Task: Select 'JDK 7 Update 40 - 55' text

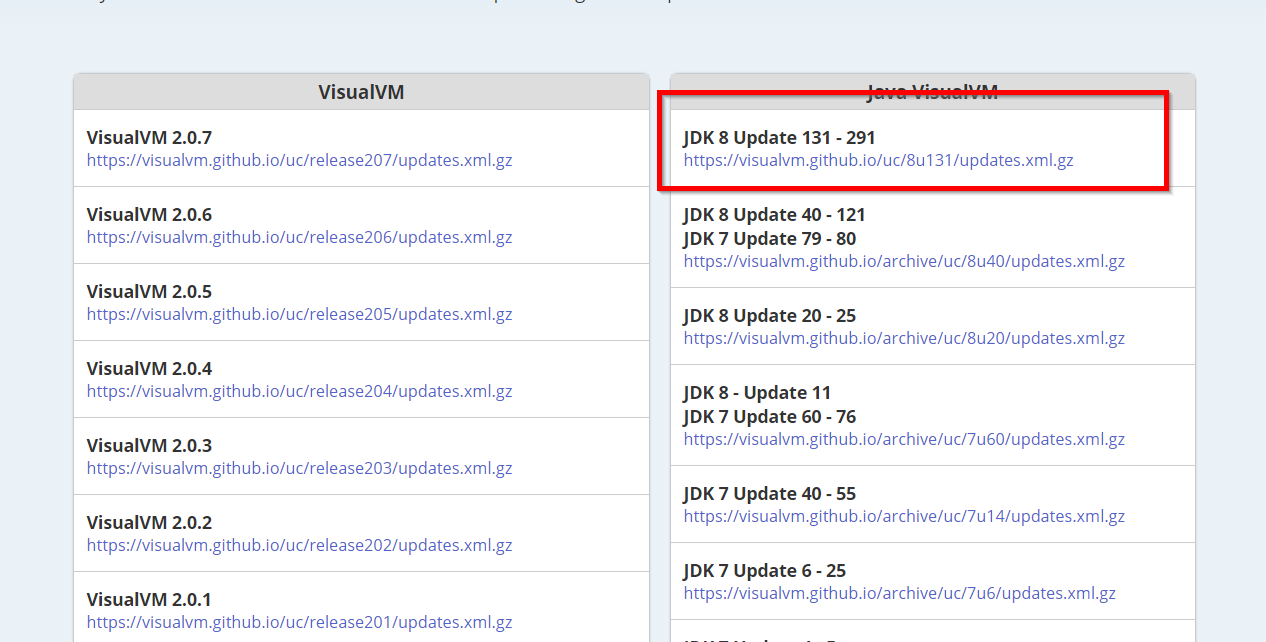Action: click(770, 493)
